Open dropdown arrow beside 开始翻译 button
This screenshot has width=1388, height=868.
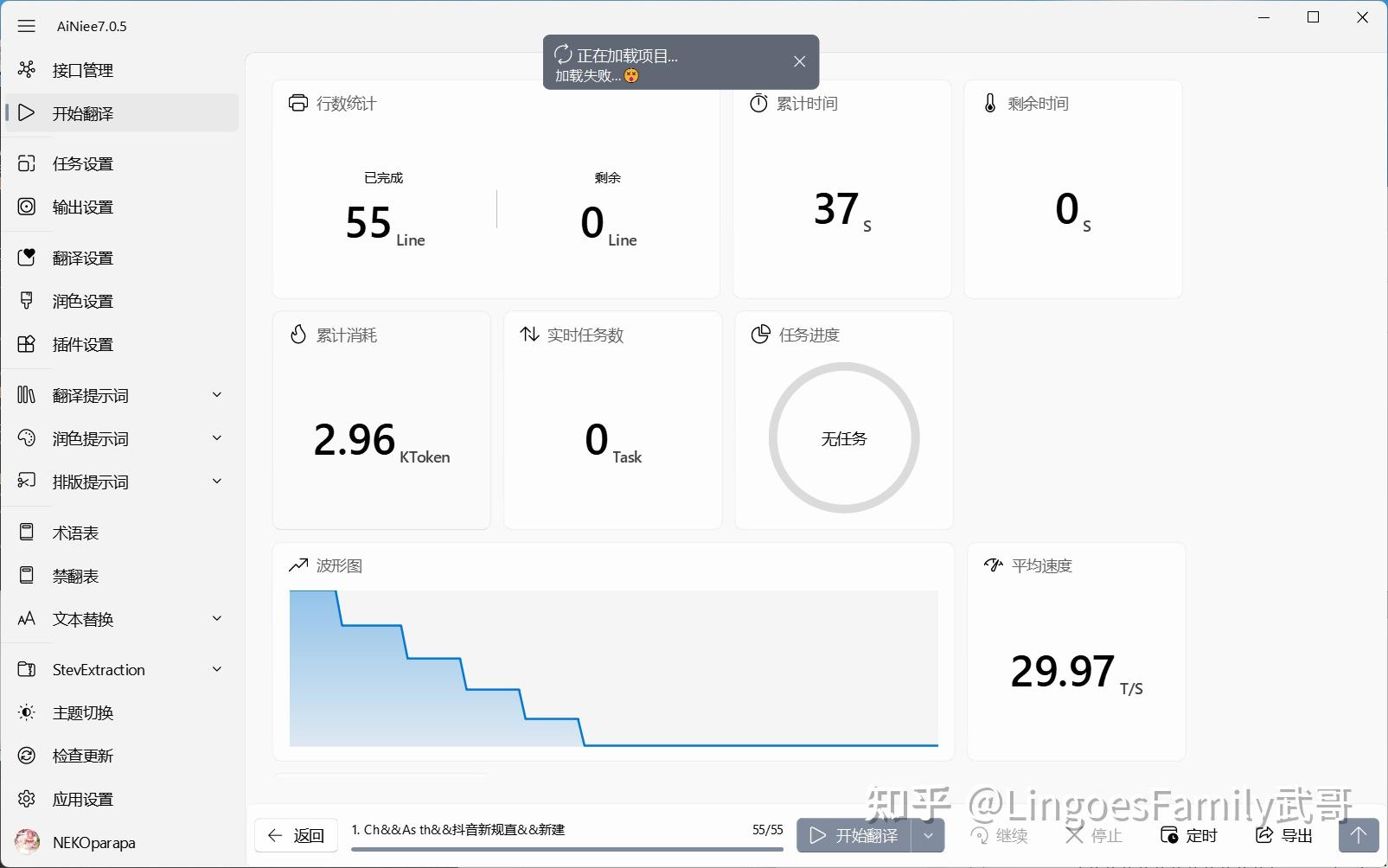coord(928,835)
